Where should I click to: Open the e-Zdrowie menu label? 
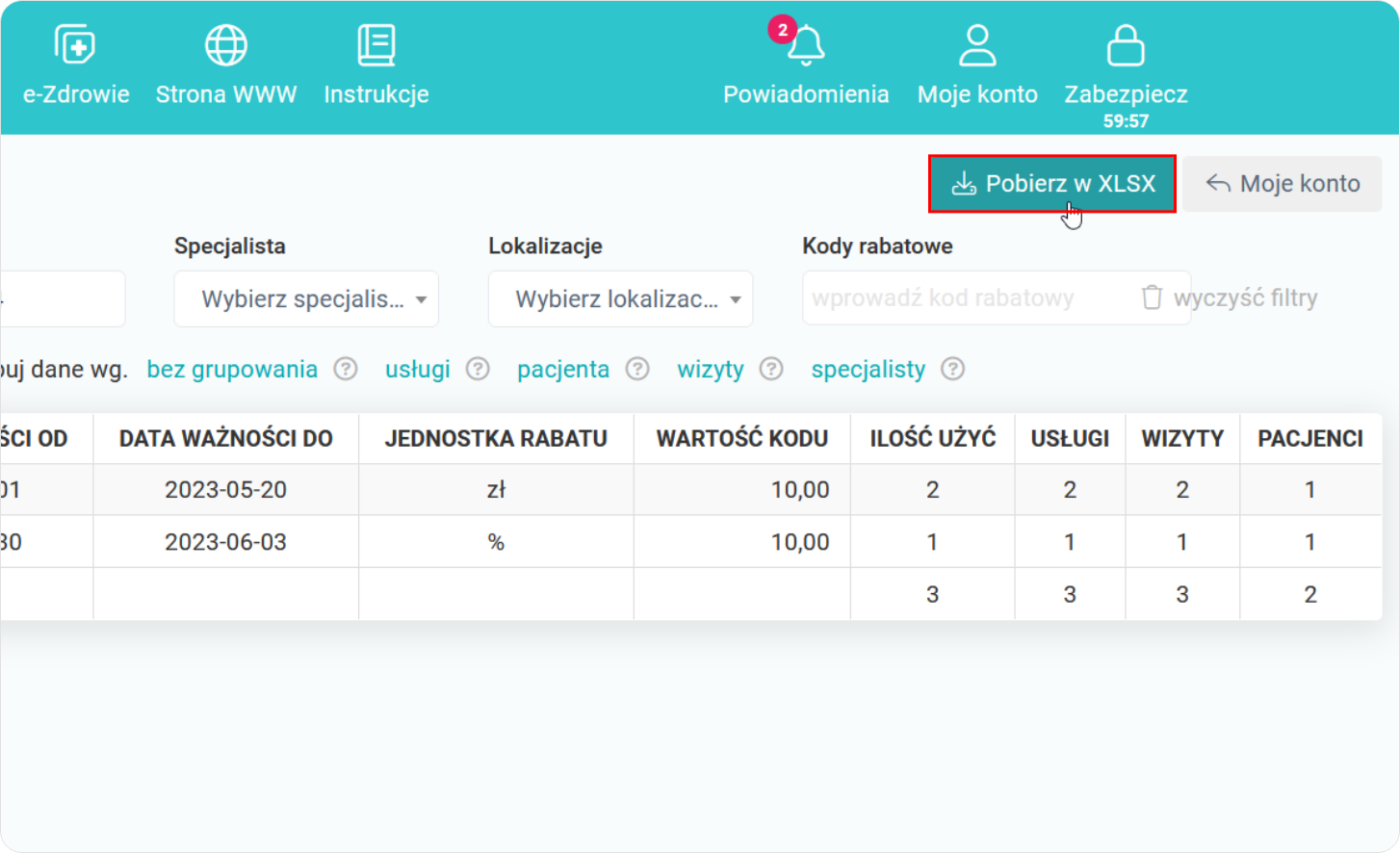pos(76,94)
